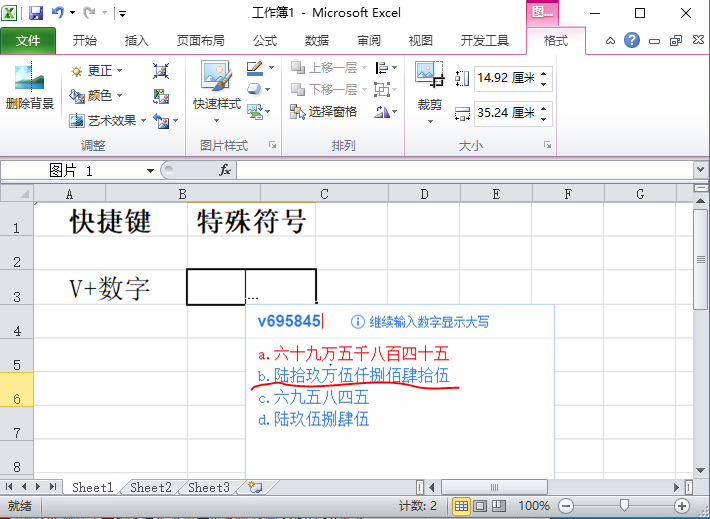Click the zoom slider handle in status bar
Viewport: 710px width, 519px height.
(623, 506)
